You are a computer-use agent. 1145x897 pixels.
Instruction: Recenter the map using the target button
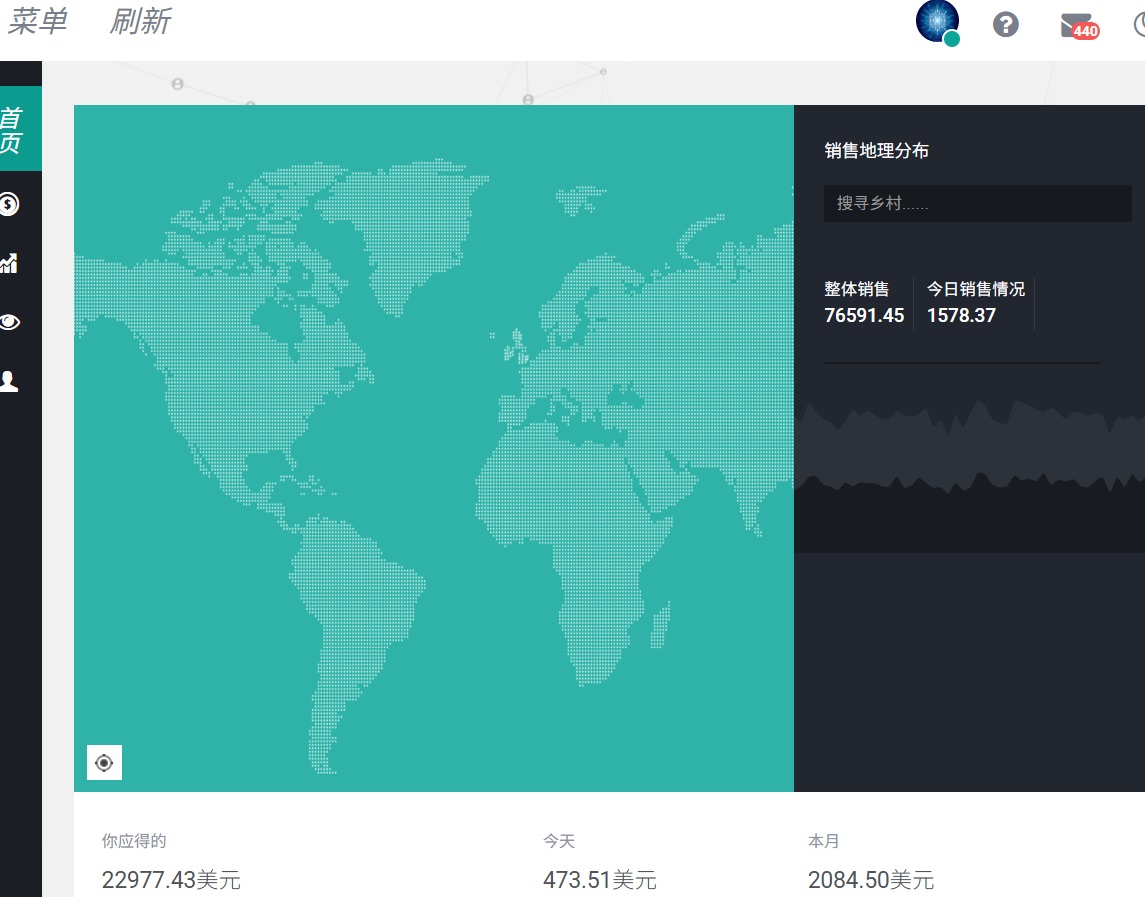coord(104,763)
